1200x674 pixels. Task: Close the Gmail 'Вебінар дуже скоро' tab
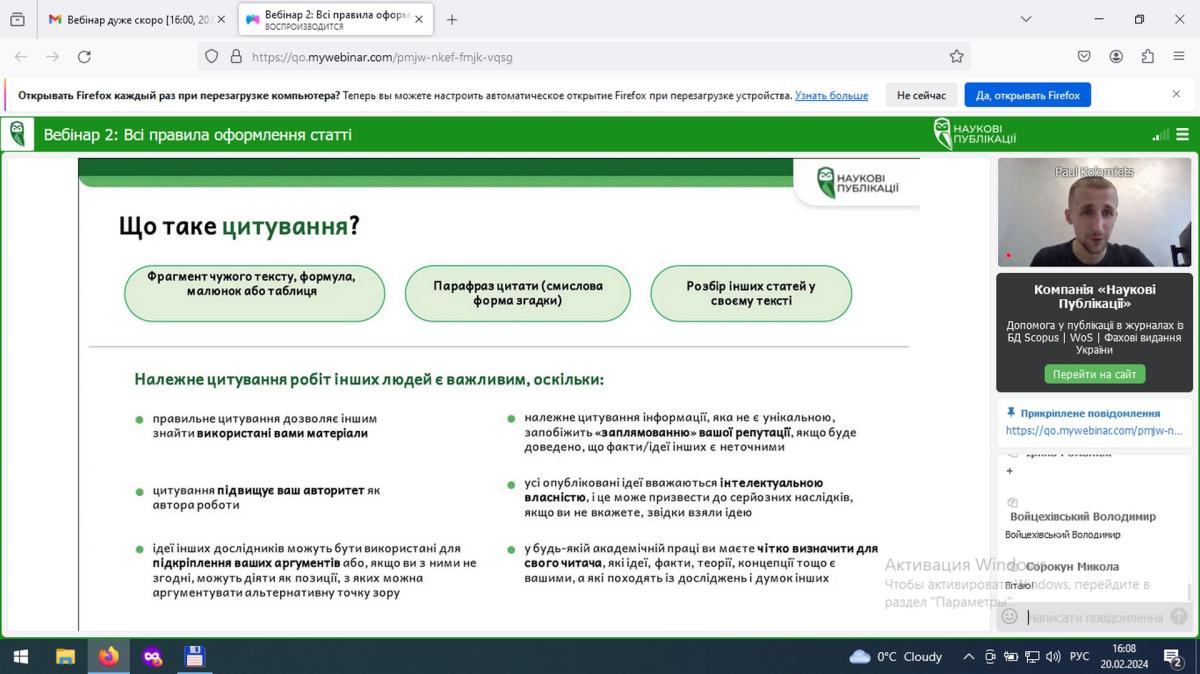coord(220,19)
